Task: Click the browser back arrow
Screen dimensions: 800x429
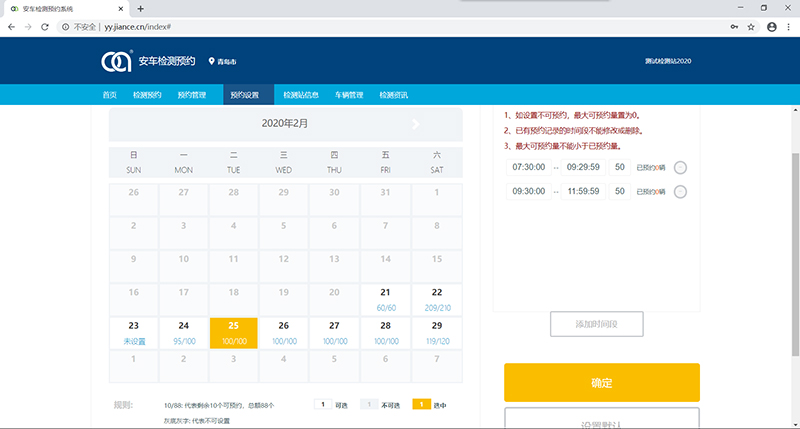Action: coord(11,27)
